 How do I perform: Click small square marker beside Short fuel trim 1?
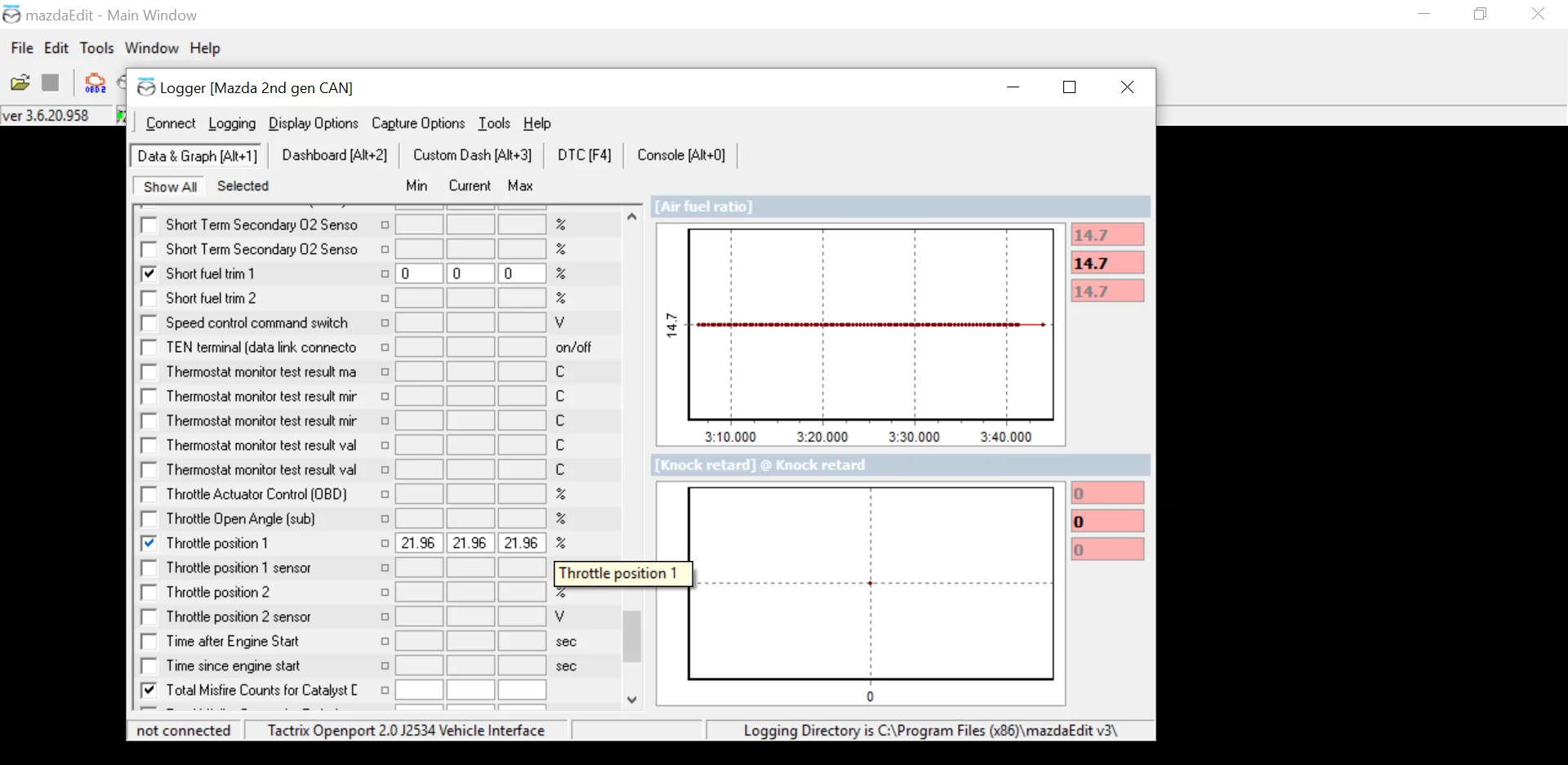pos(385,274)
